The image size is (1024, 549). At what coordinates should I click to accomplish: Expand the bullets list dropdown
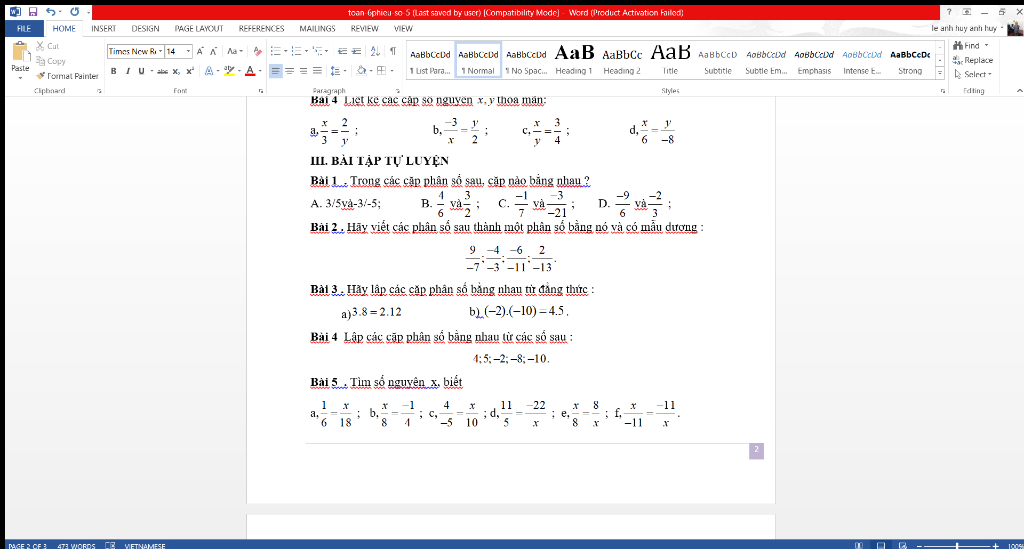(x=285, y=51)
